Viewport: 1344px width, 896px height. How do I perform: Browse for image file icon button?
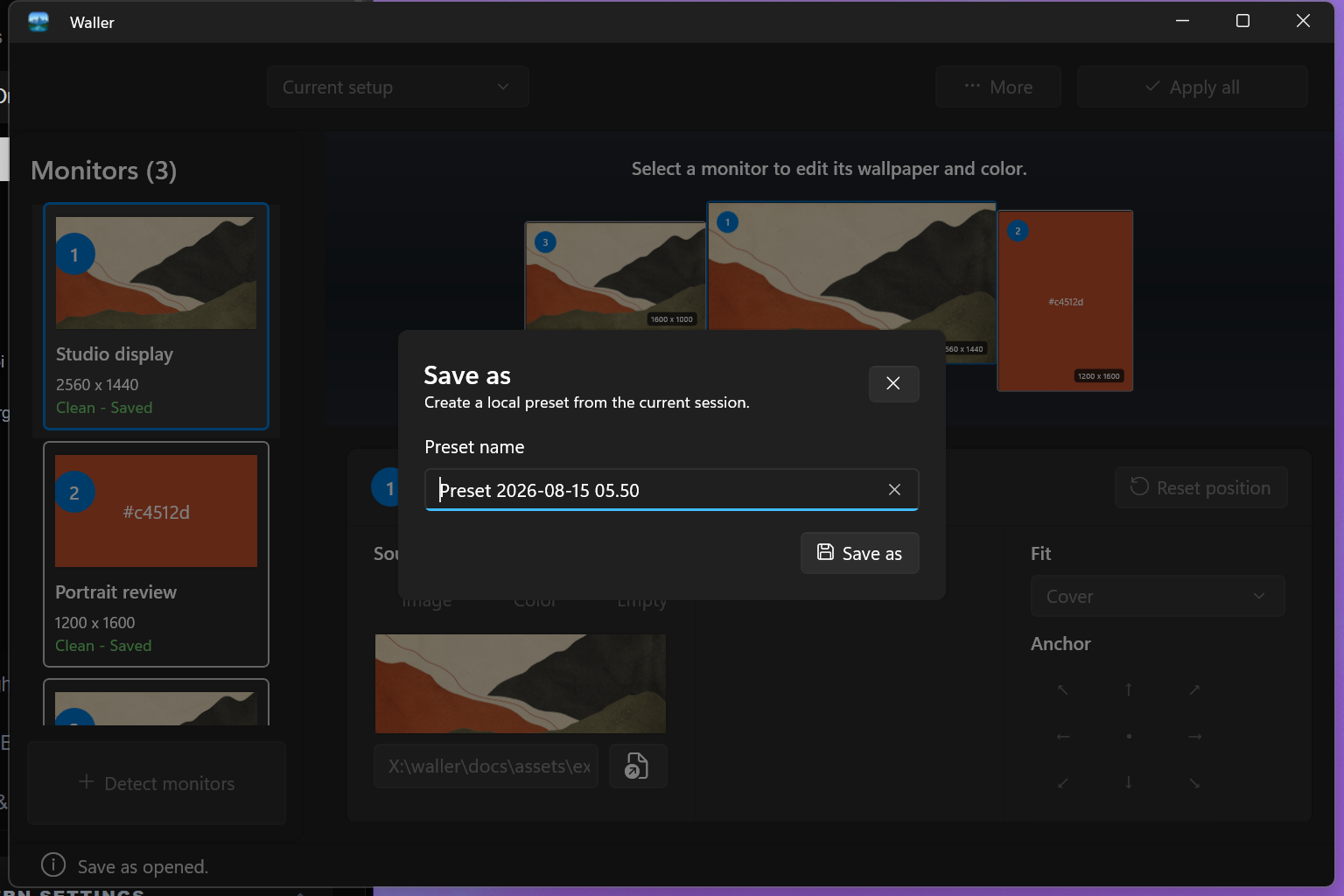[x=638, y=766]
